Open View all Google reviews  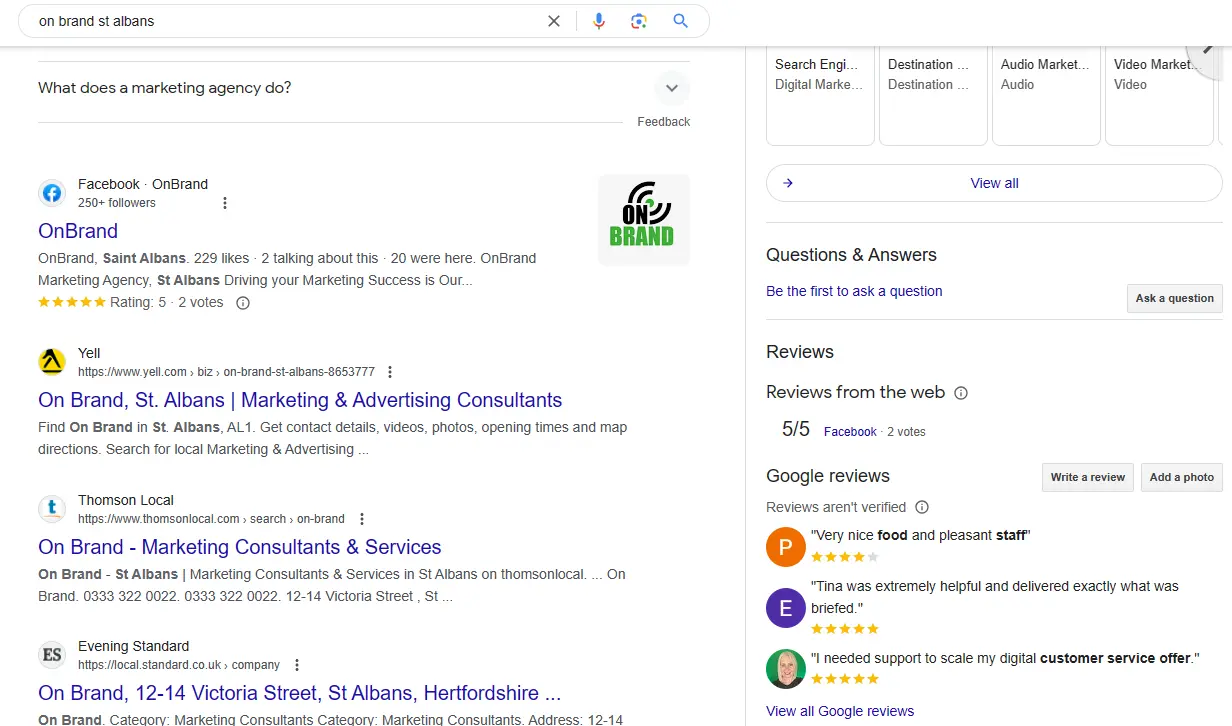[x=840, y=710]
